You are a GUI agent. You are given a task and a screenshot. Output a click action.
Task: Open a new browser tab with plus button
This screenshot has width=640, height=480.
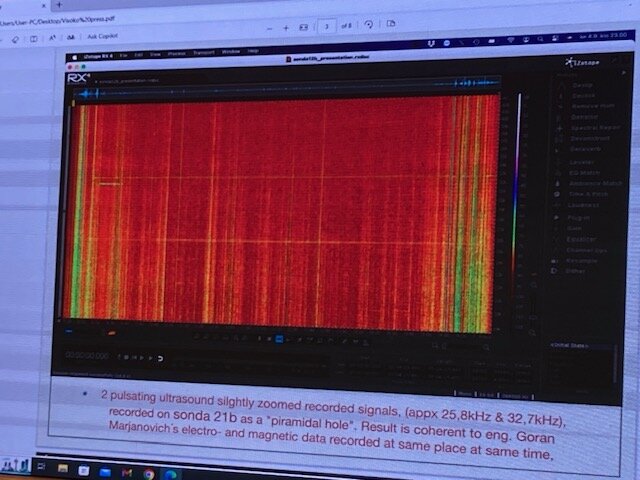59,5
